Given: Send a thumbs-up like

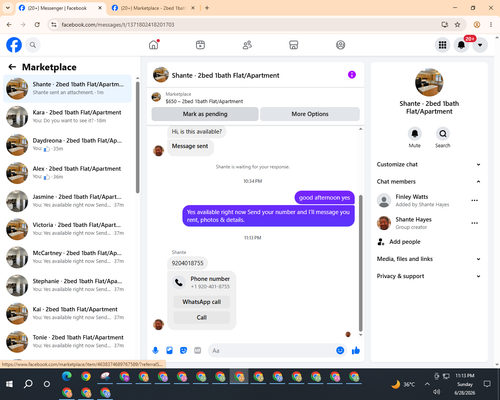Looking at the screenshot, I should click(x=356, y=350).
